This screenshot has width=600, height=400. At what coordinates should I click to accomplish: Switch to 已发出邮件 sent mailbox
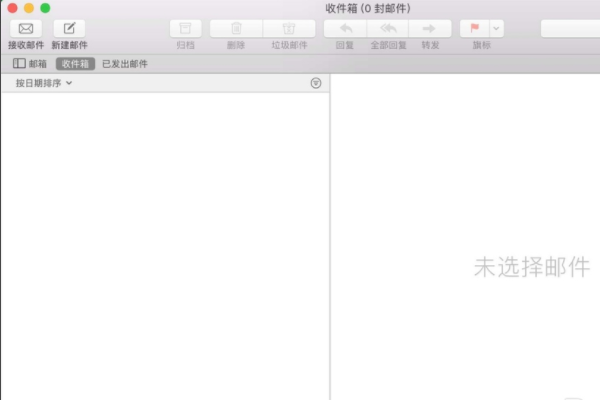click(x=125, y=64)
